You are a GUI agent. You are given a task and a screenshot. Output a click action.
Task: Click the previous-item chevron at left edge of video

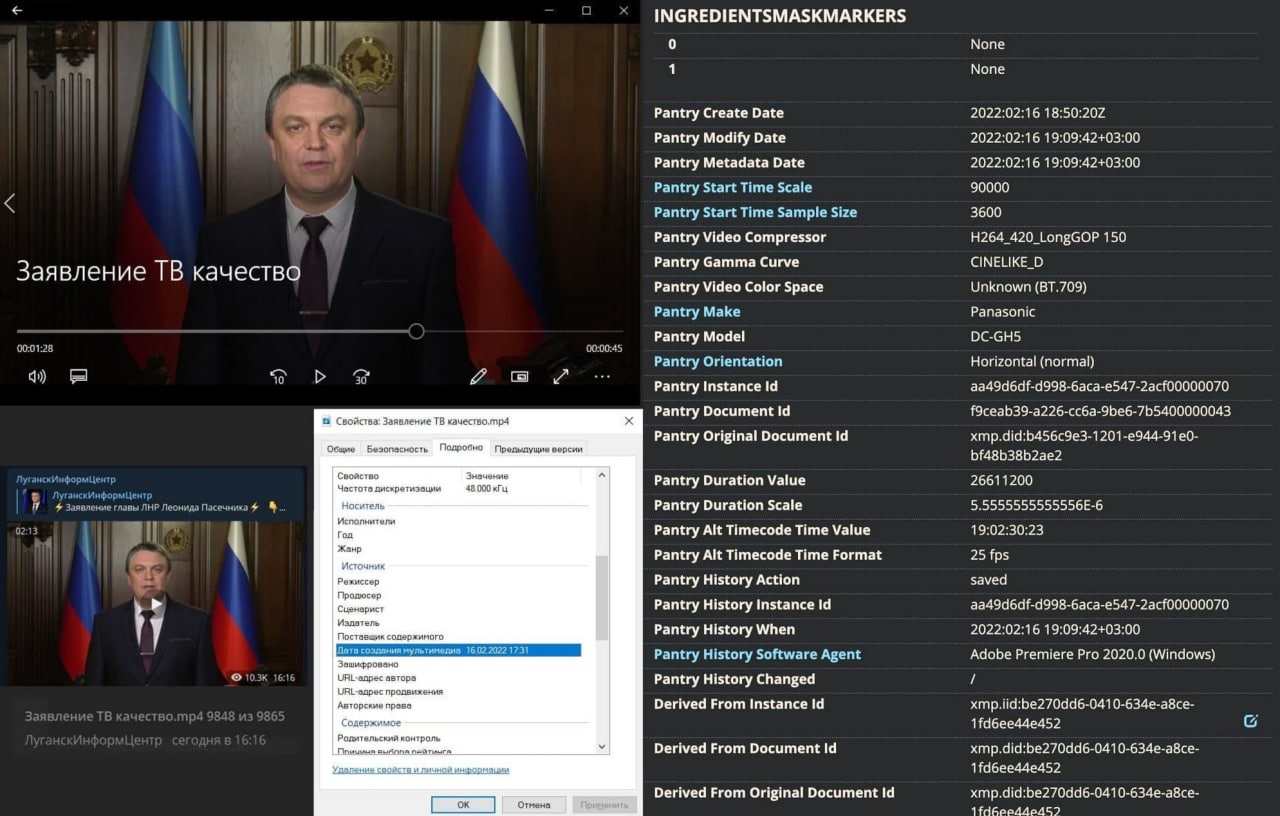(9, 203)
